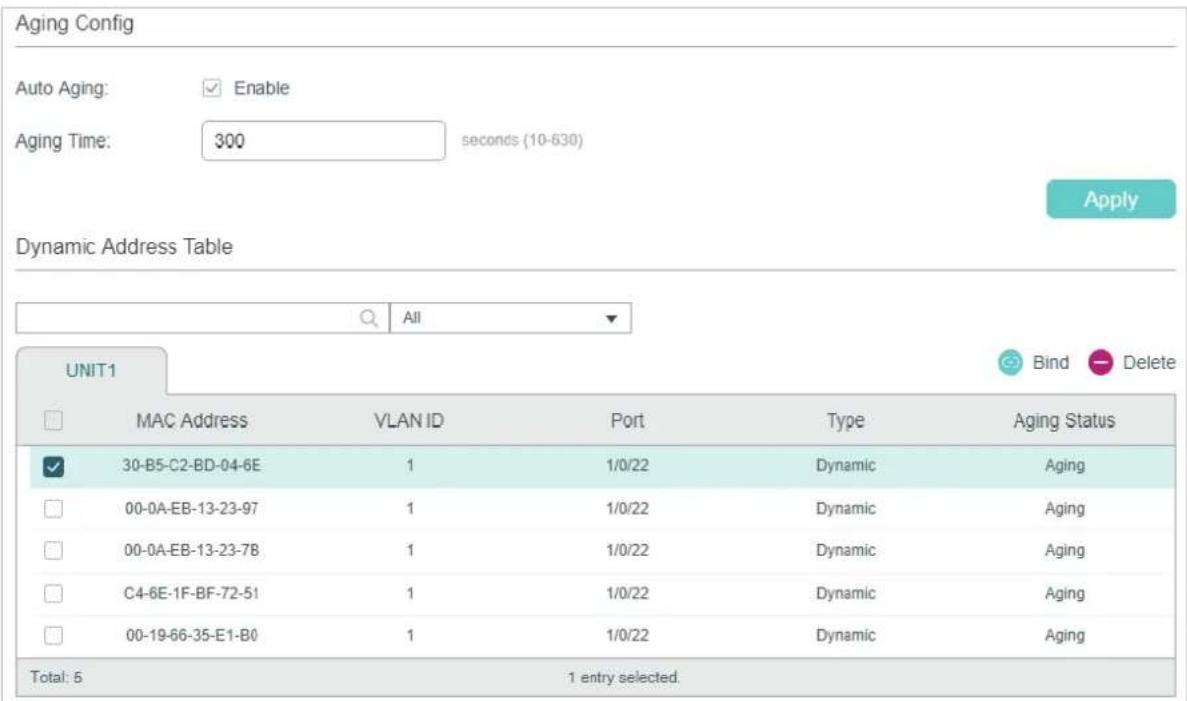Screen dimensions: 1187x701
Task: Click the '1 entry selected' status text
Action: pos(624,678)
